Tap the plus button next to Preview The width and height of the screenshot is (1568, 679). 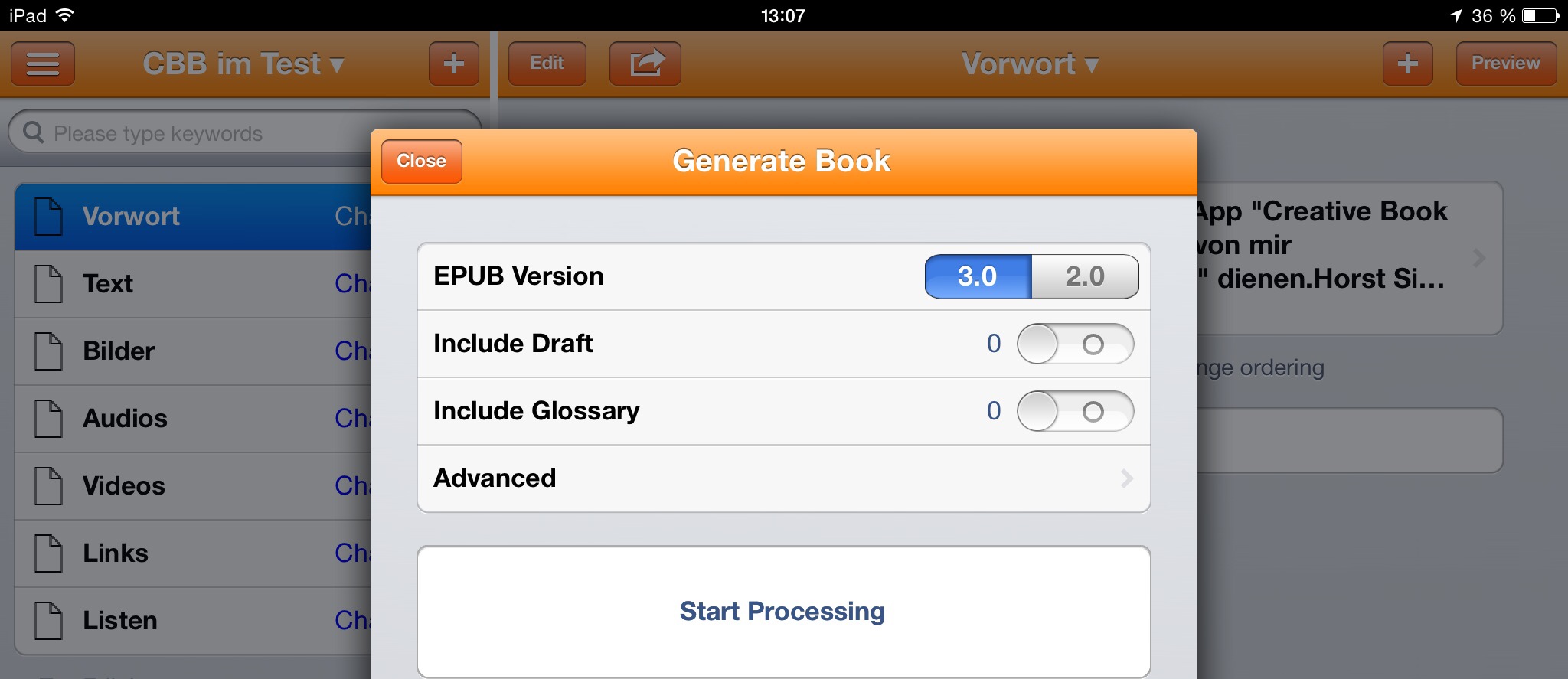click(x=1407, y=64)
